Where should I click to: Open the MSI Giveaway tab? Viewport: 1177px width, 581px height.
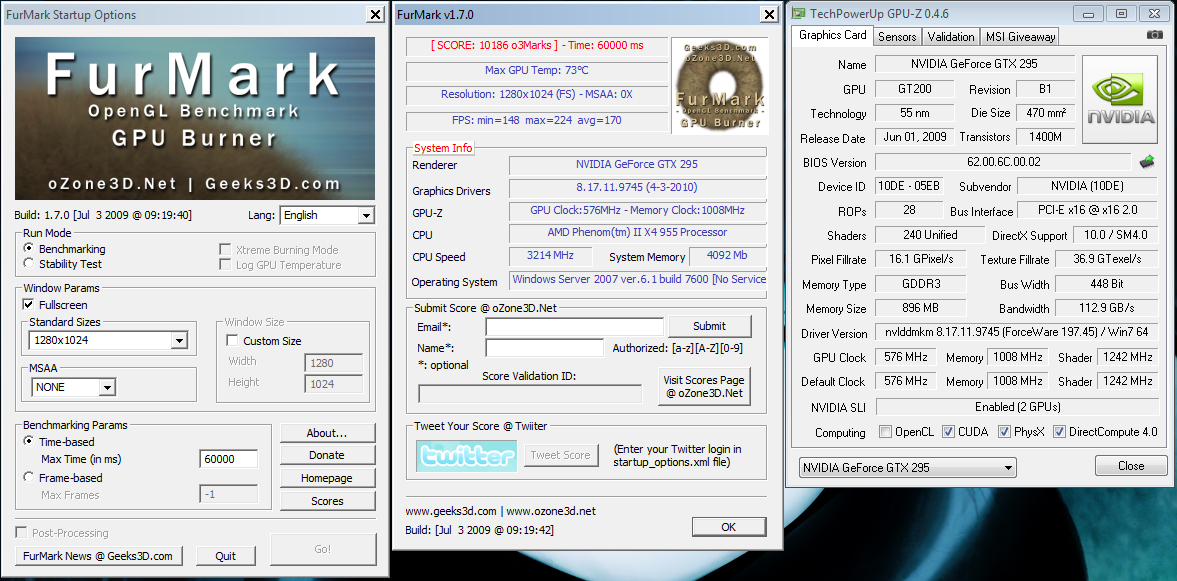coord(1020,36)
